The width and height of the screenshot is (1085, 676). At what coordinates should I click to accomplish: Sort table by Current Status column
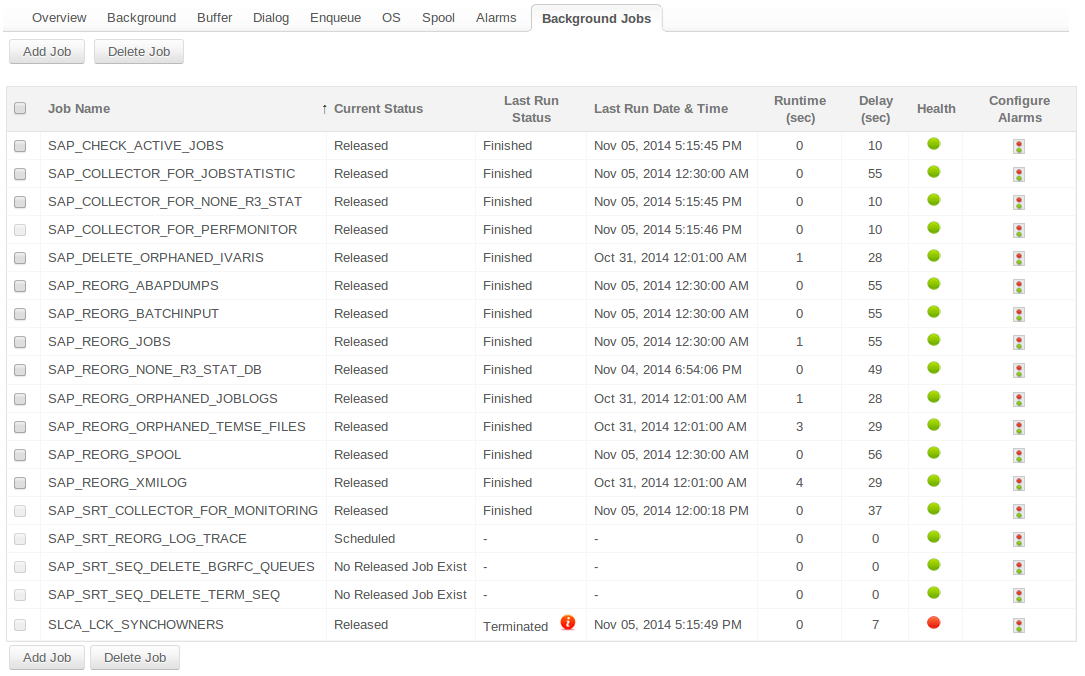coord(378,109)
